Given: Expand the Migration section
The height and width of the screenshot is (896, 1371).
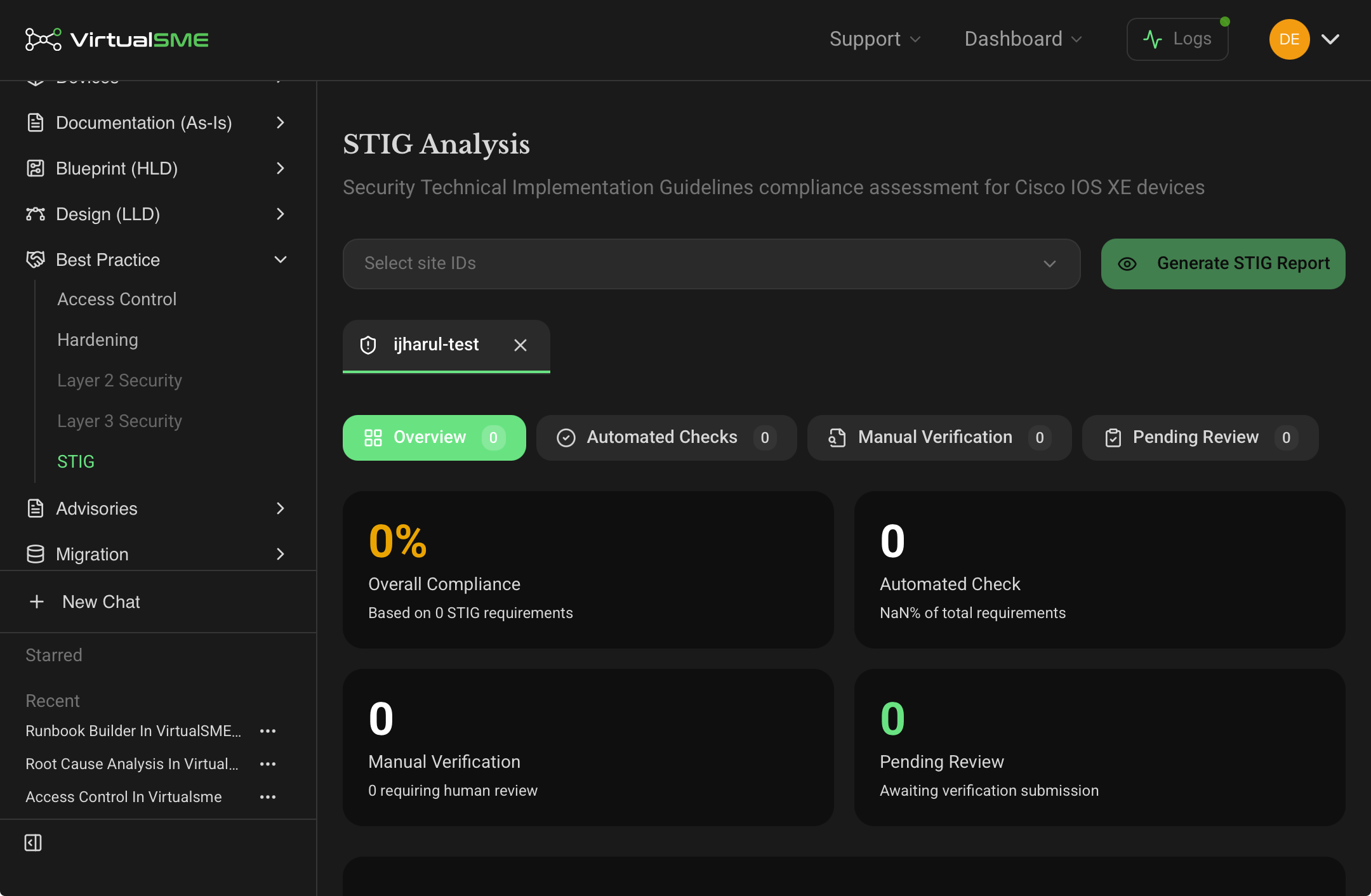Looking at the screenshot, I should point(281,554).
